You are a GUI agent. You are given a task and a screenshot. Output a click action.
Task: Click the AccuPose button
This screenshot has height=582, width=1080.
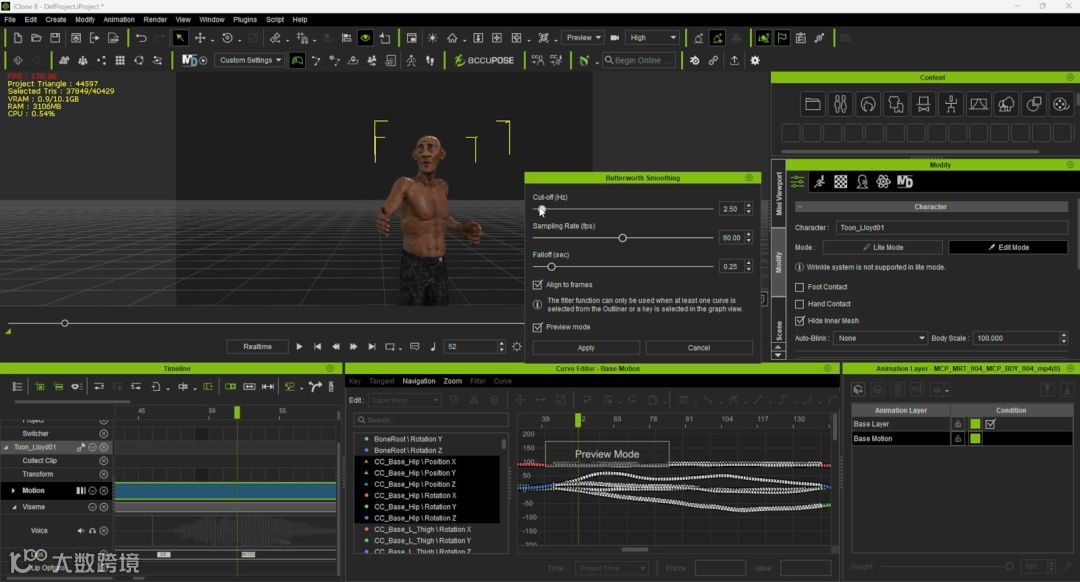point(484,61)
